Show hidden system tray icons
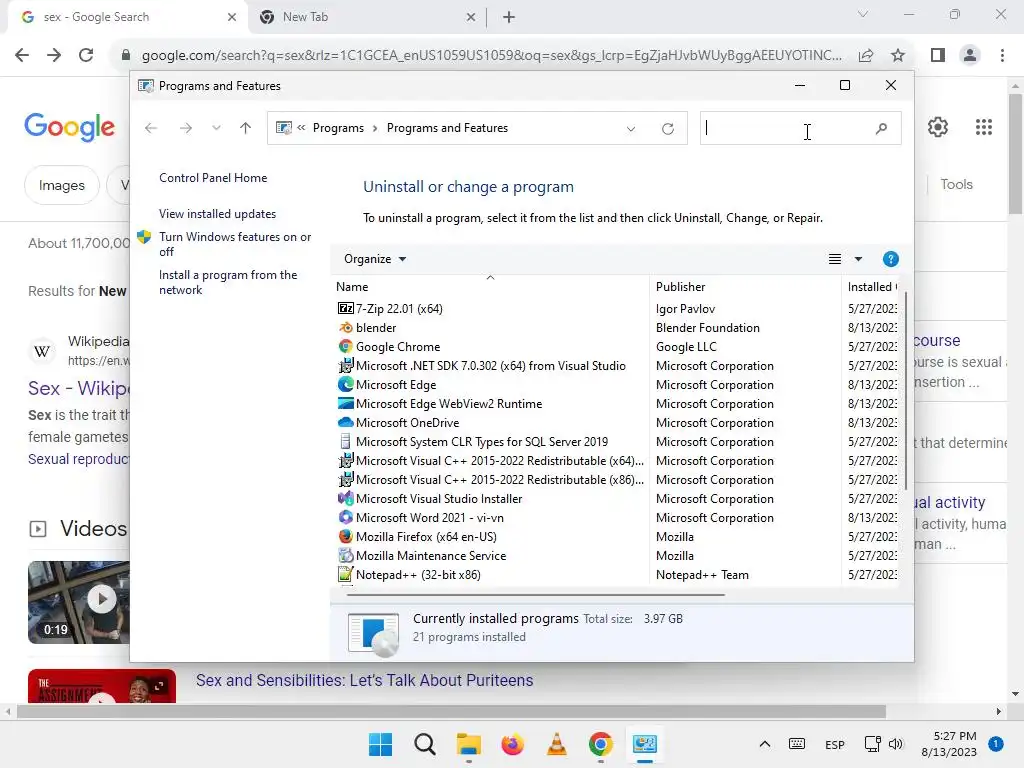 pyautogui.click(x=765, y=744)
